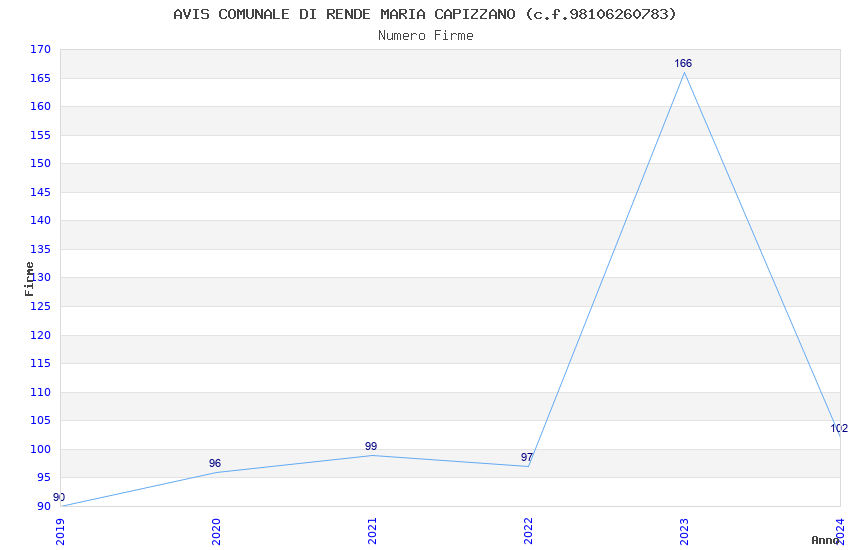Click the 100 y-axis tick label
The width and height of the screenshot is (850, 550).
pyautogui.click(x=41, y=449)
